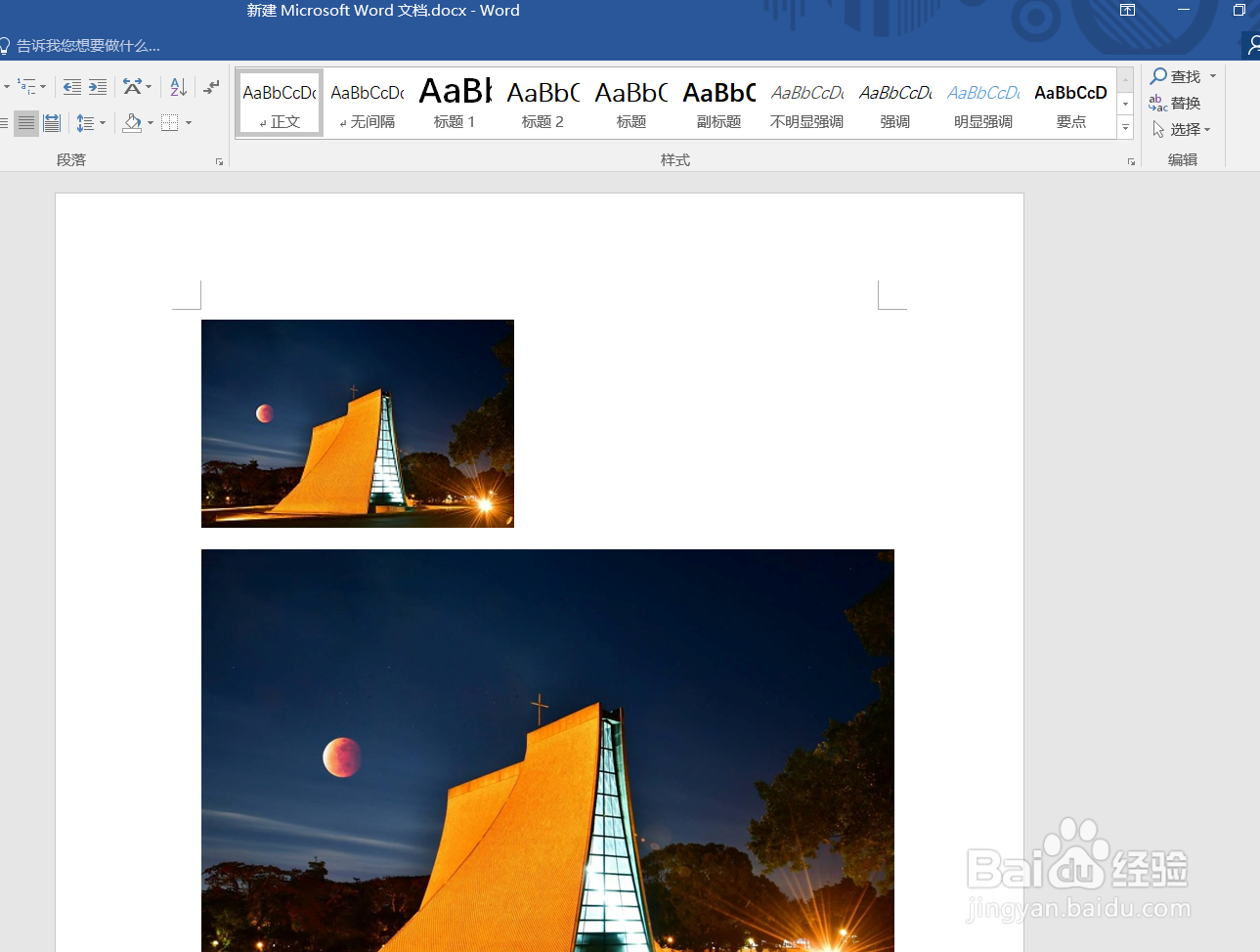This screenshot has height=952, width=1260.
Task: Apply the 标题 1 style
Action: [456, 103]
